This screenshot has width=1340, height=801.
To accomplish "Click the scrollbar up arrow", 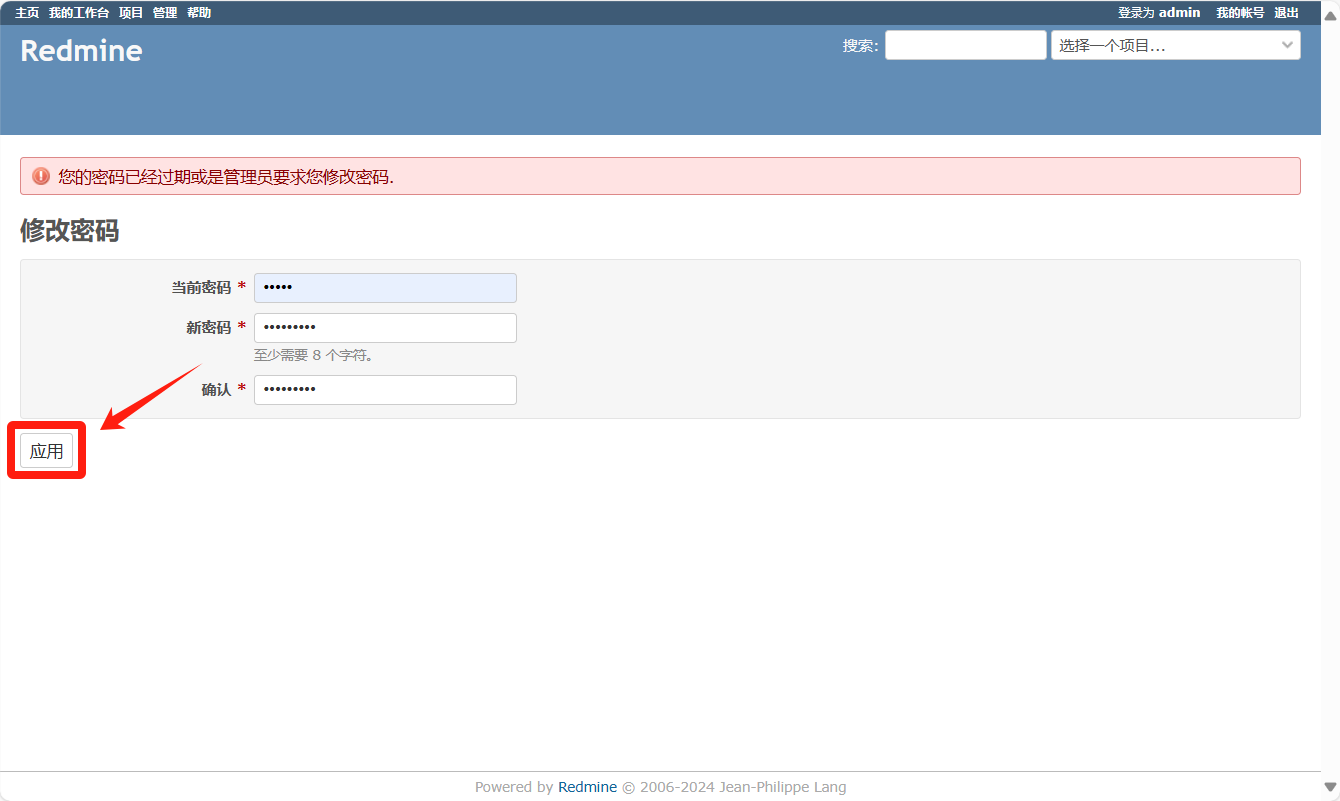I will tap(1330, 13).
